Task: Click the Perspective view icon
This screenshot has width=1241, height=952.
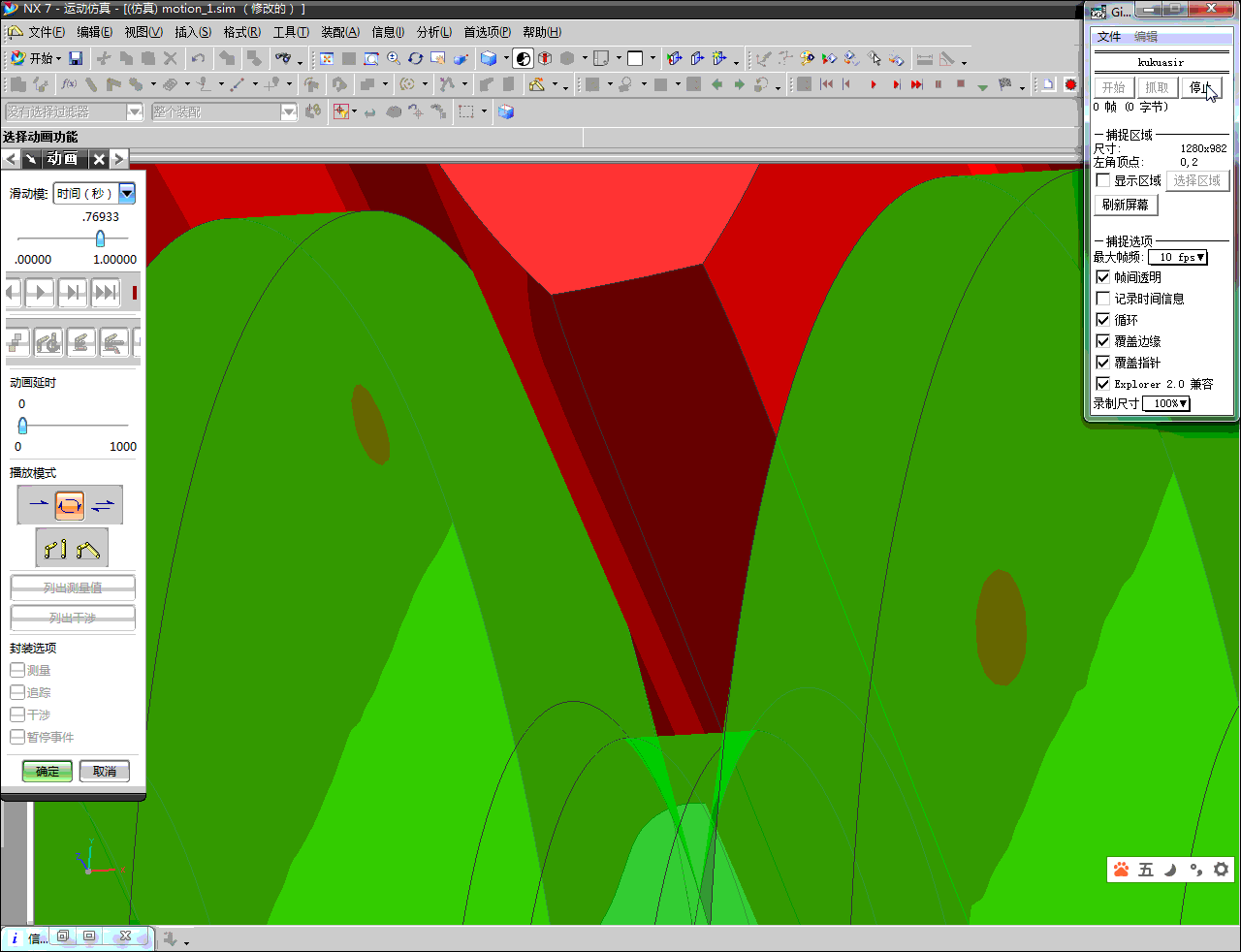Action: (461, 58)
